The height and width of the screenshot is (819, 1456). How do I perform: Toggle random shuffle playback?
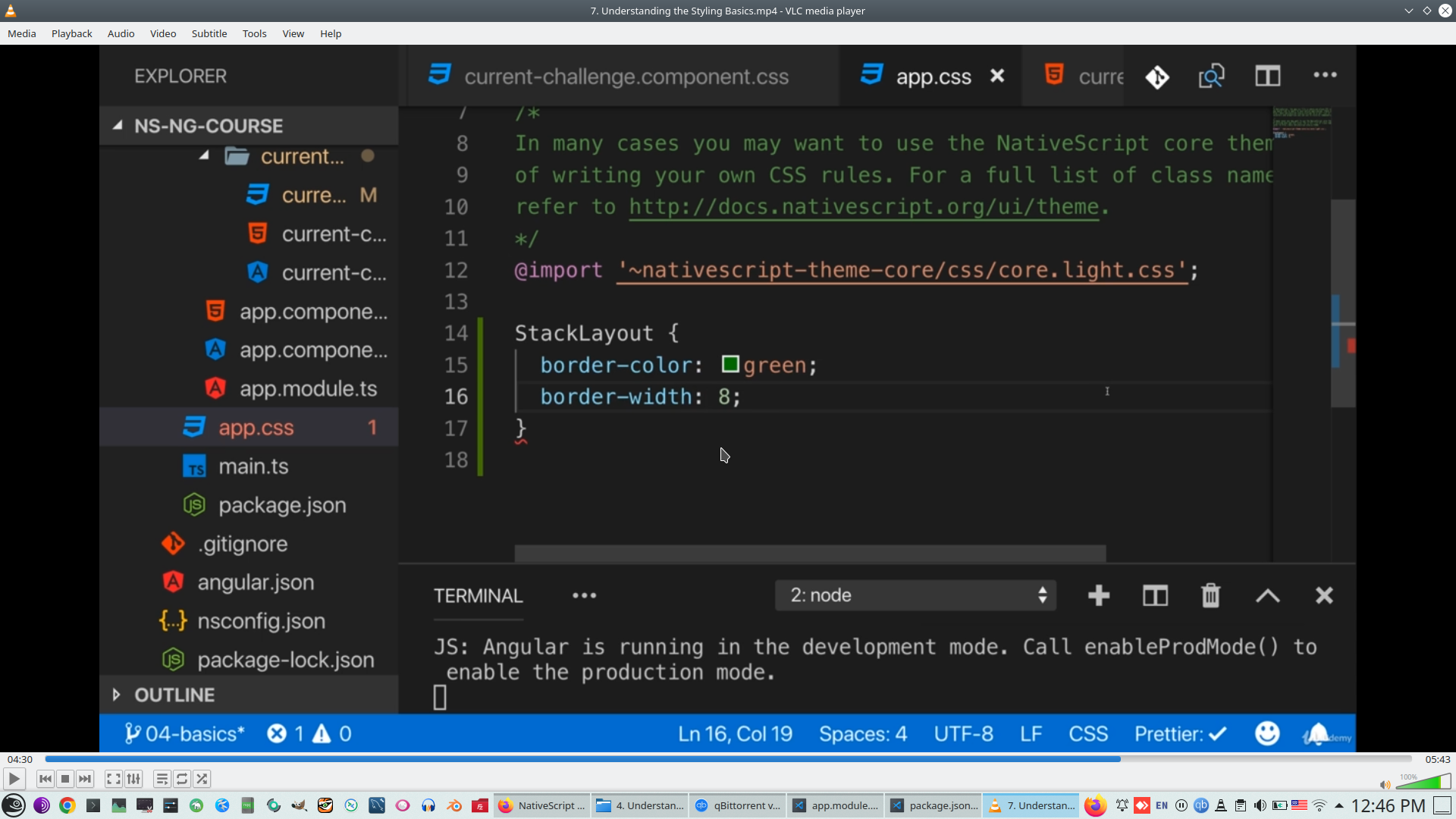click(x=202, y=779)
